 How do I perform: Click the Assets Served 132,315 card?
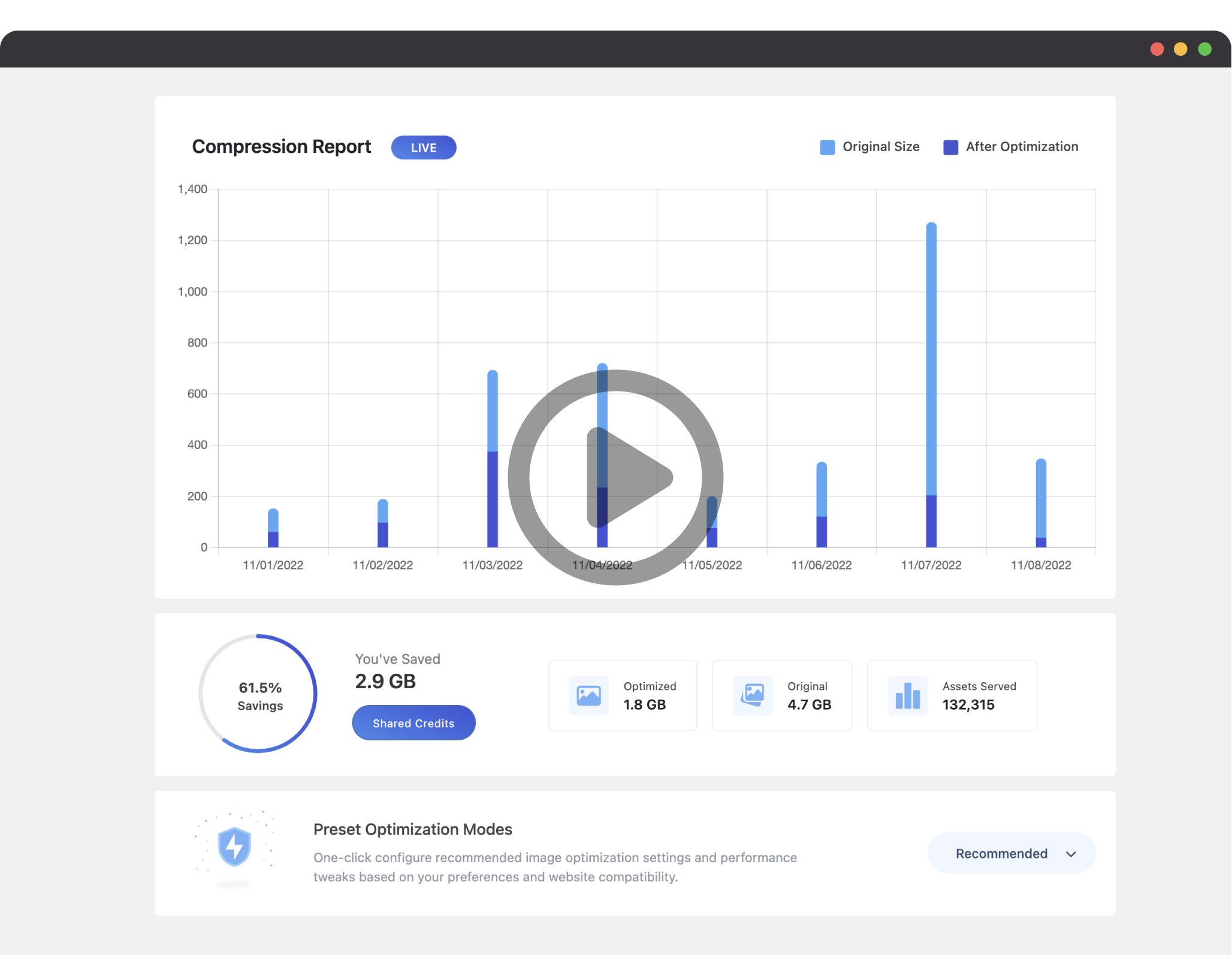click(952, 695)
